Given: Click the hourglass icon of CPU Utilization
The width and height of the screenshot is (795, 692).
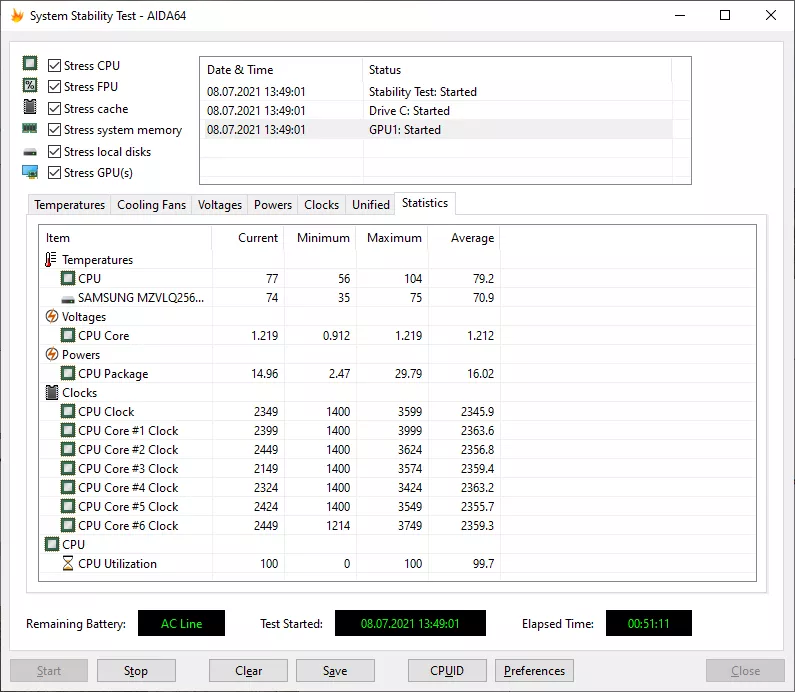Looking at the screenshot, I should 67,563.
